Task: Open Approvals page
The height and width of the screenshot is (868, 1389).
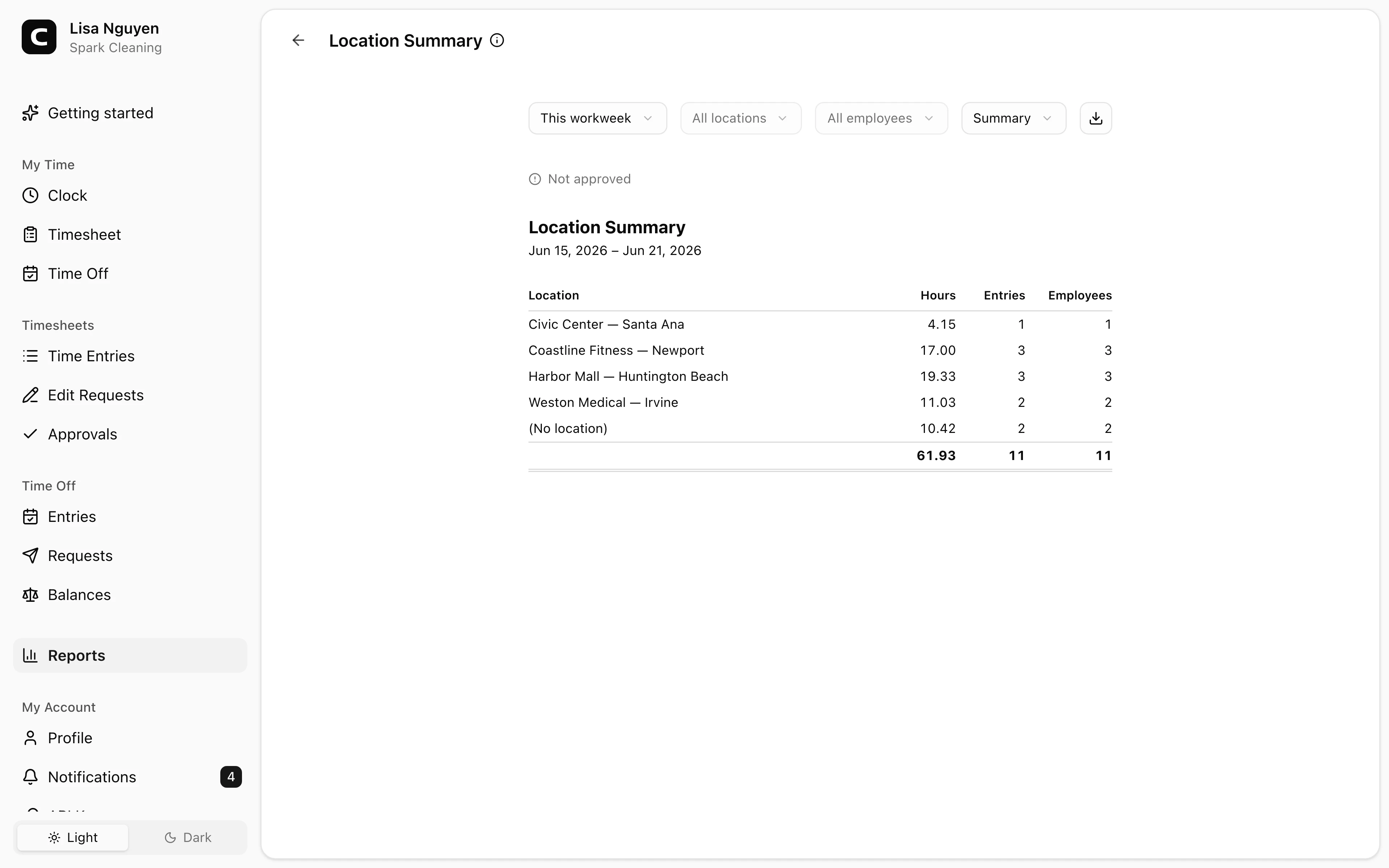Action: tap(130, 434)
